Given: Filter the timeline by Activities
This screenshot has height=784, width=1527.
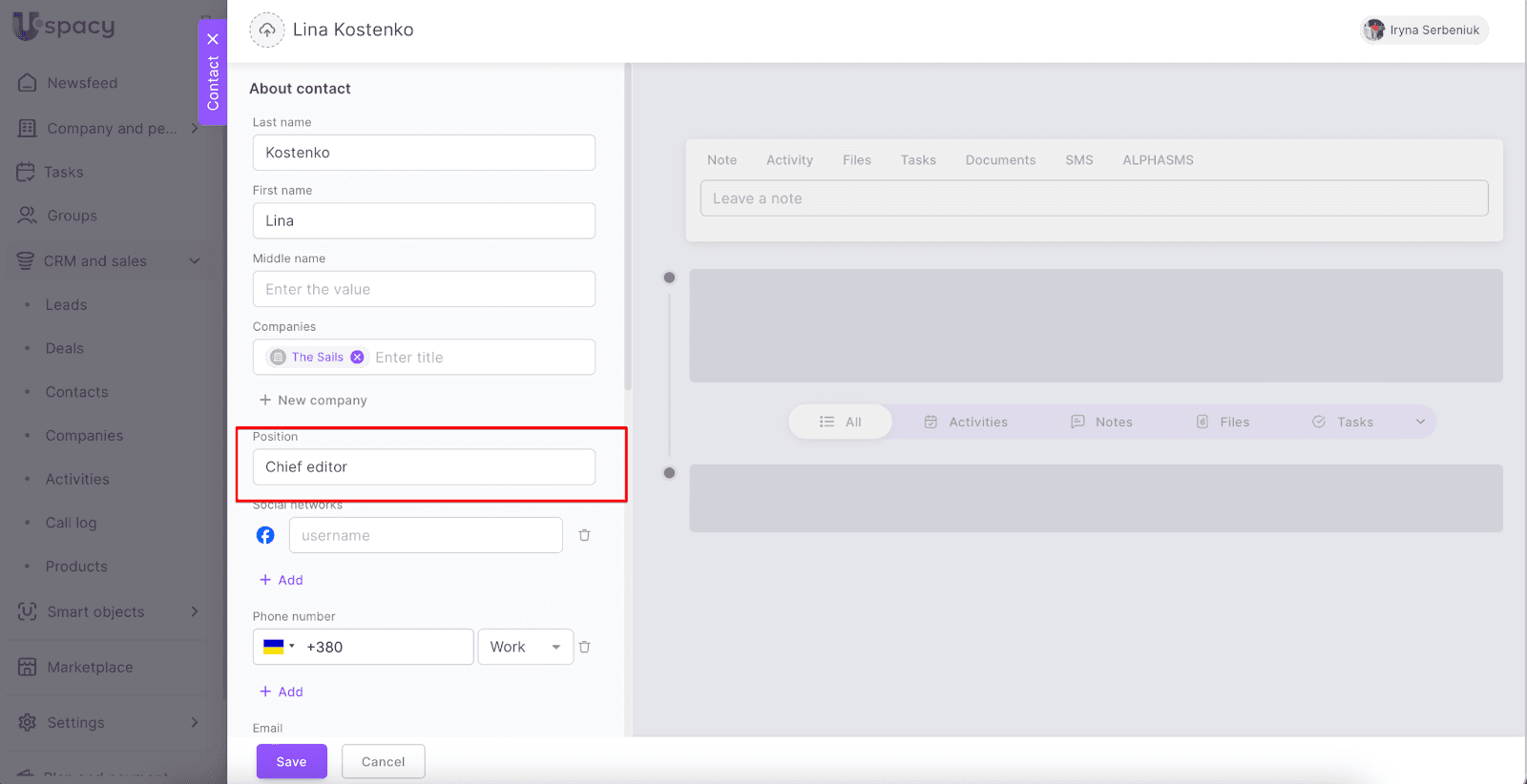Looking at the screenshot, I should pos(966,422).
